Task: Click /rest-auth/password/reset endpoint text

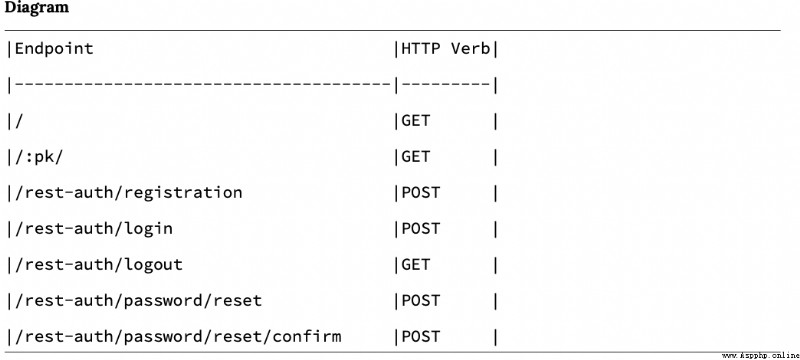Action: click(x=138, y=300)
